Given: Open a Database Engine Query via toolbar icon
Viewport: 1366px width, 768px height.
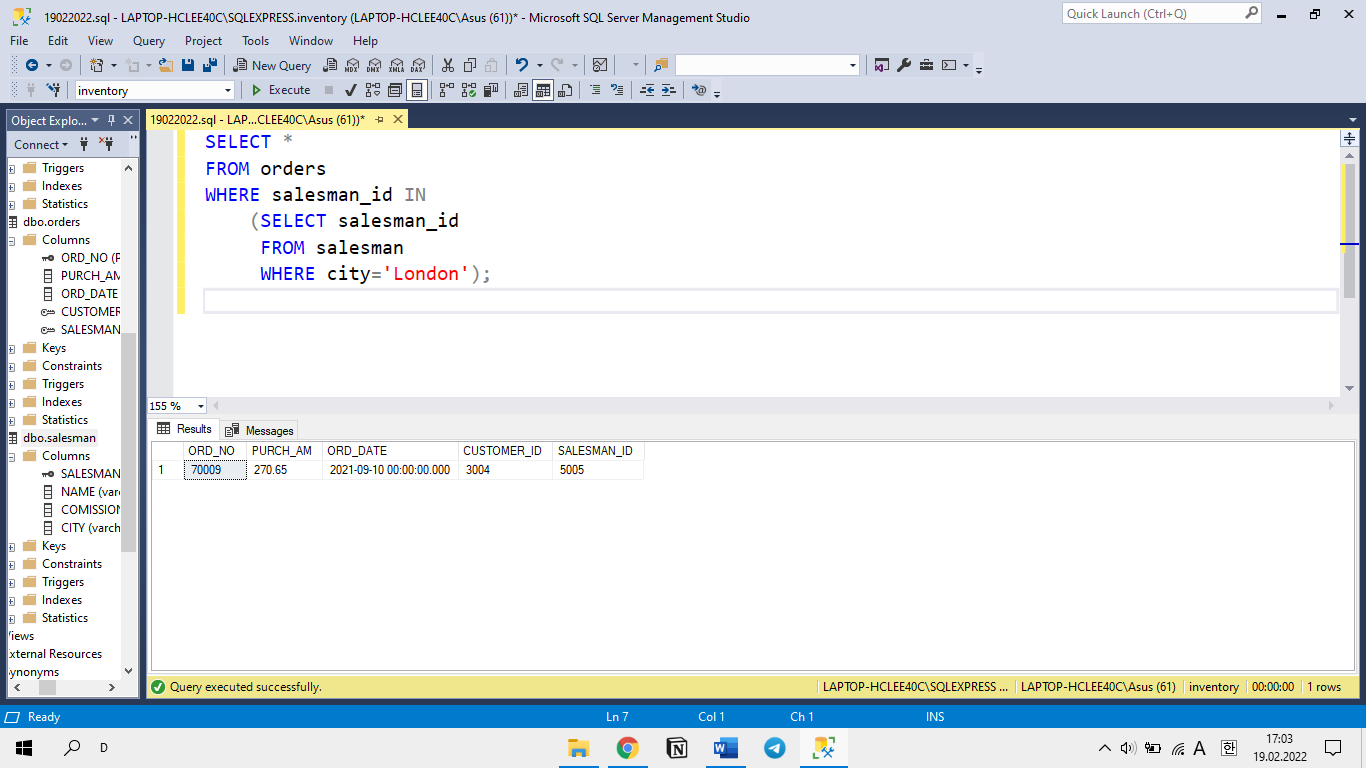Looking at the screenshot, I should pos(329,65).
